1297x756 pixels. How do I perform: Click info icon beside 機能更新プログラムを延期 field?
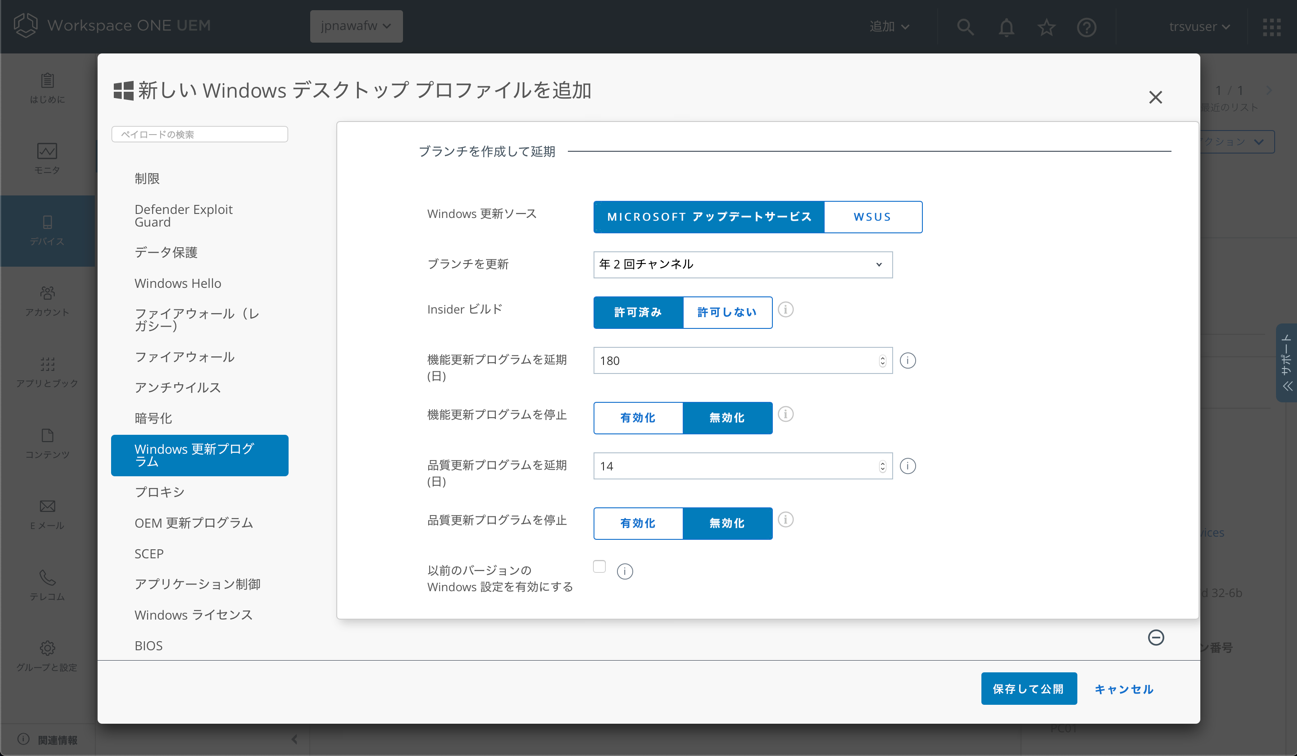point(908,361)
